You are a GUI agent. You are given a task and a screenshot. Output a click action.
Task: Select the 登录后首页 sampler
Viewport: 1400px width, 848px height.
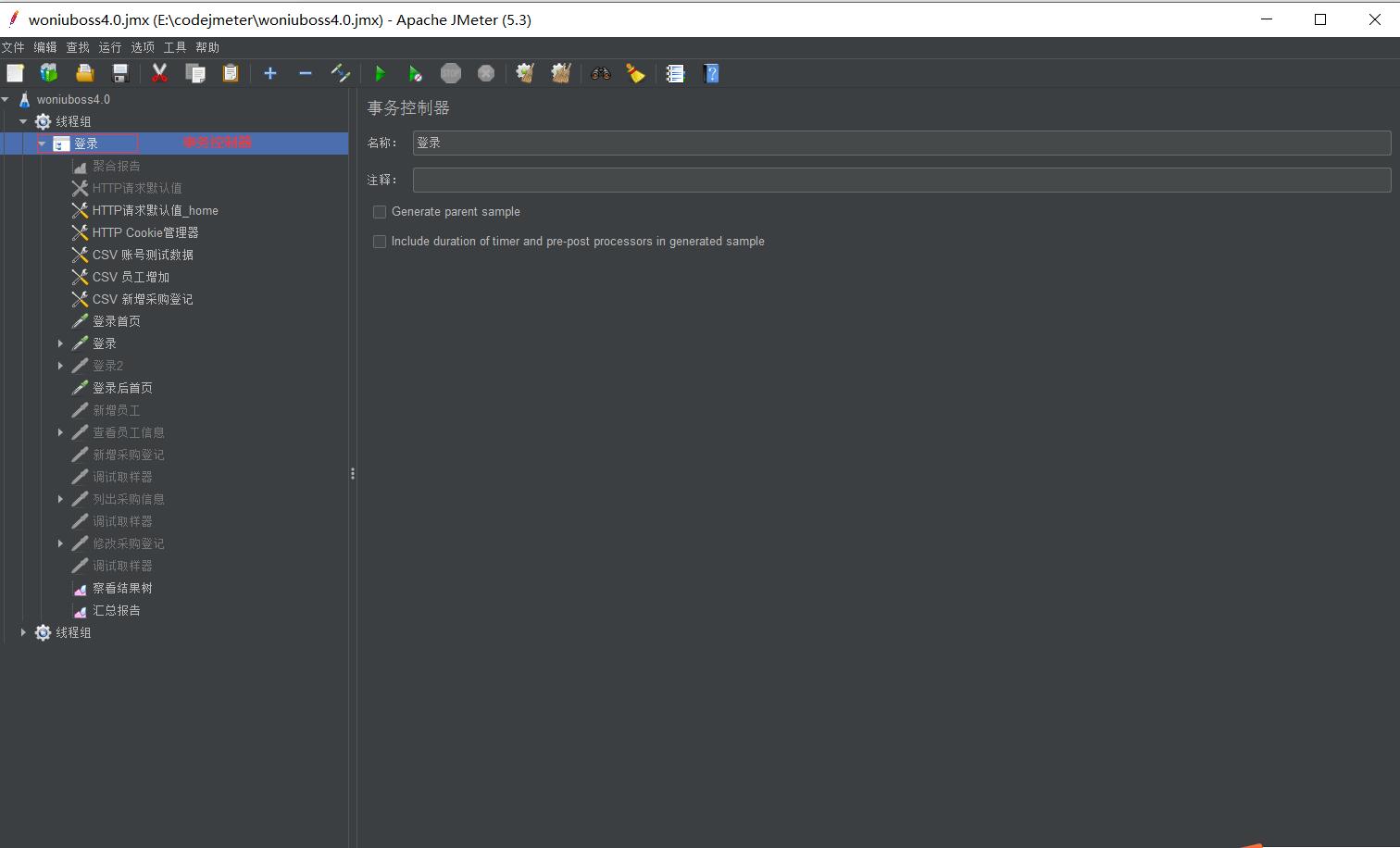pyautogui.click(x=122, y=388)
